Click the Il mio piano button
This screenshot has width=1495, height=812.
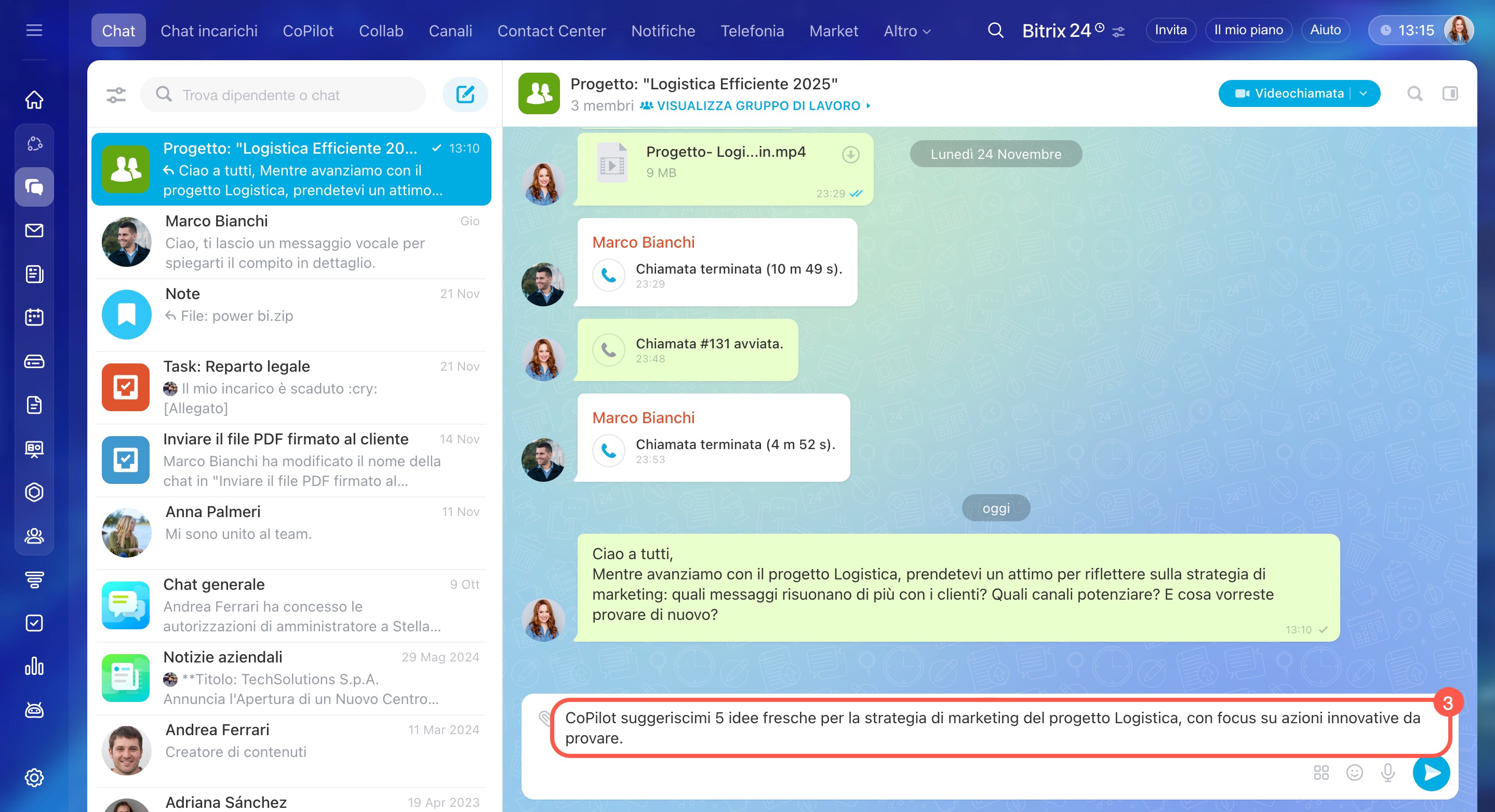point(1248,30)
